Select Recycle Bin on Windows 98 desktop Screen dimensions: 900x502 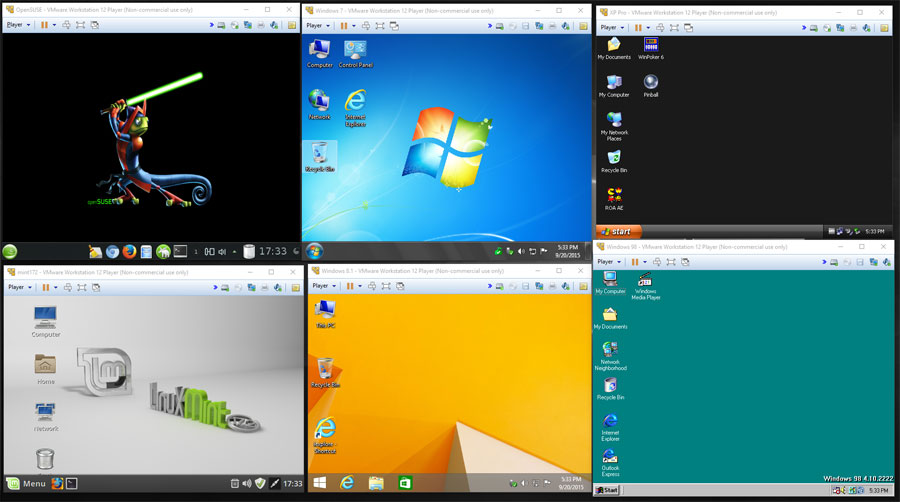point(610,389)
